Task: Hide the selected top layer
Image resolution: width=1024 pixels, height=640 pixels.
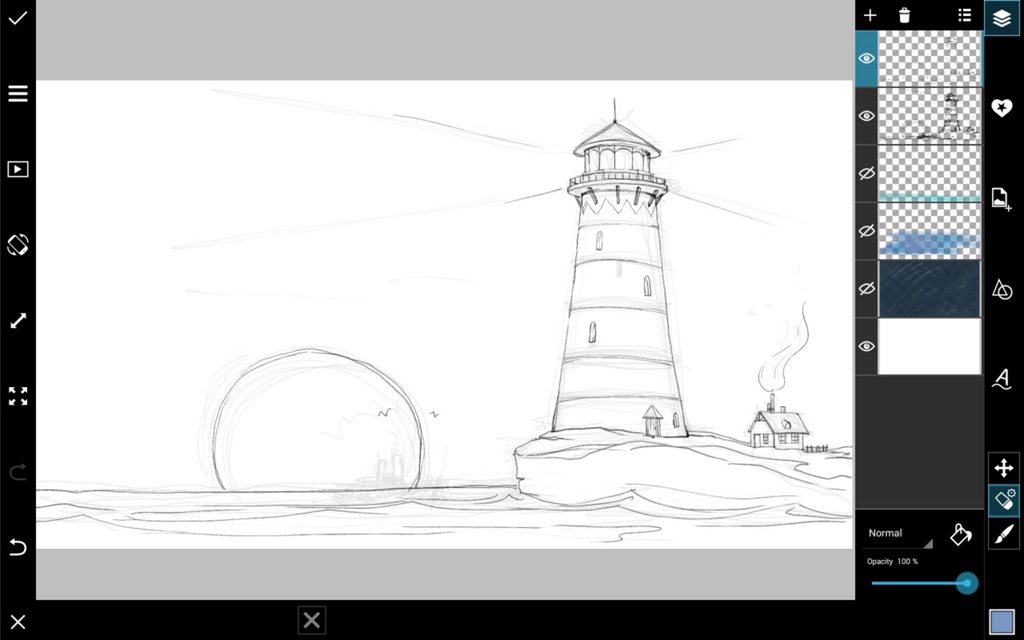Action: 867,59
